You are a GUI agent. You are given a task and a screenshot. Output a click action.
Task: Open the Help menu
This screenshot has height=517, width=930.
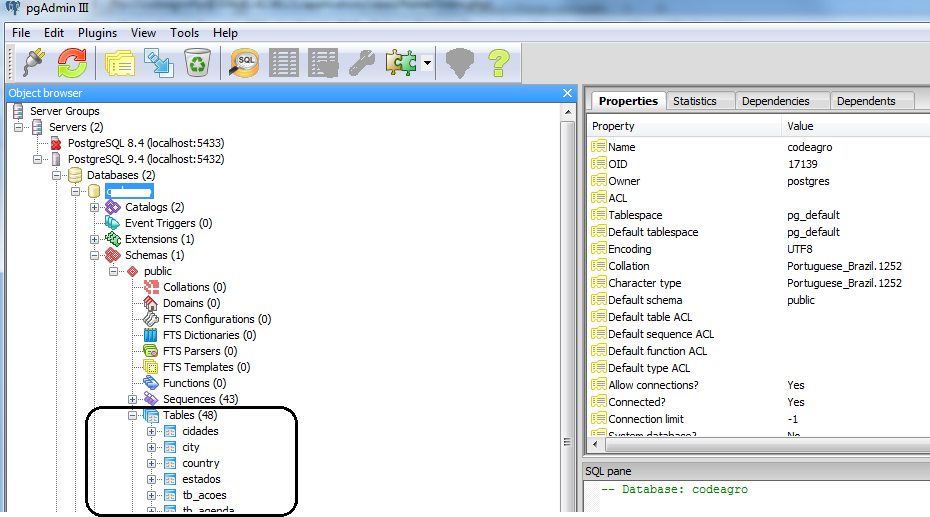click(225, 33)
